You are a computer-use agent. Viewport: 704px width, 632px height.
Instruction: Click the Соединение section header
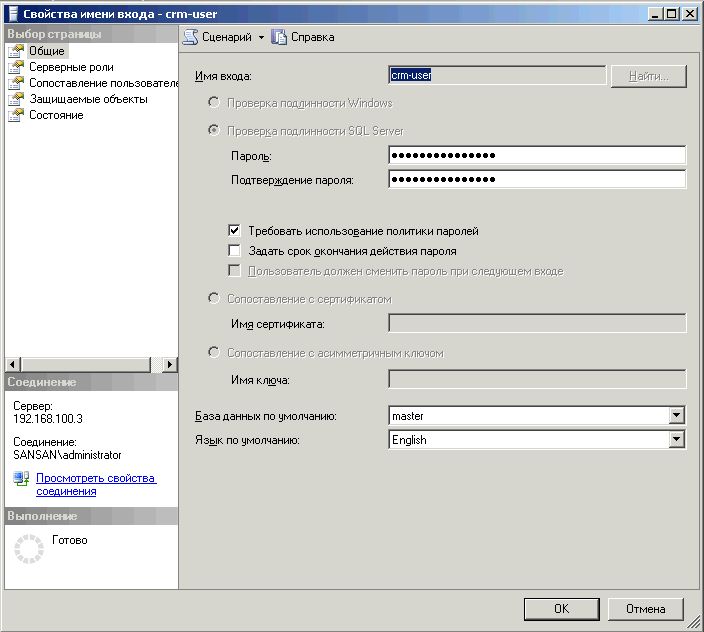pyautogui.click(x=92, y=382)
